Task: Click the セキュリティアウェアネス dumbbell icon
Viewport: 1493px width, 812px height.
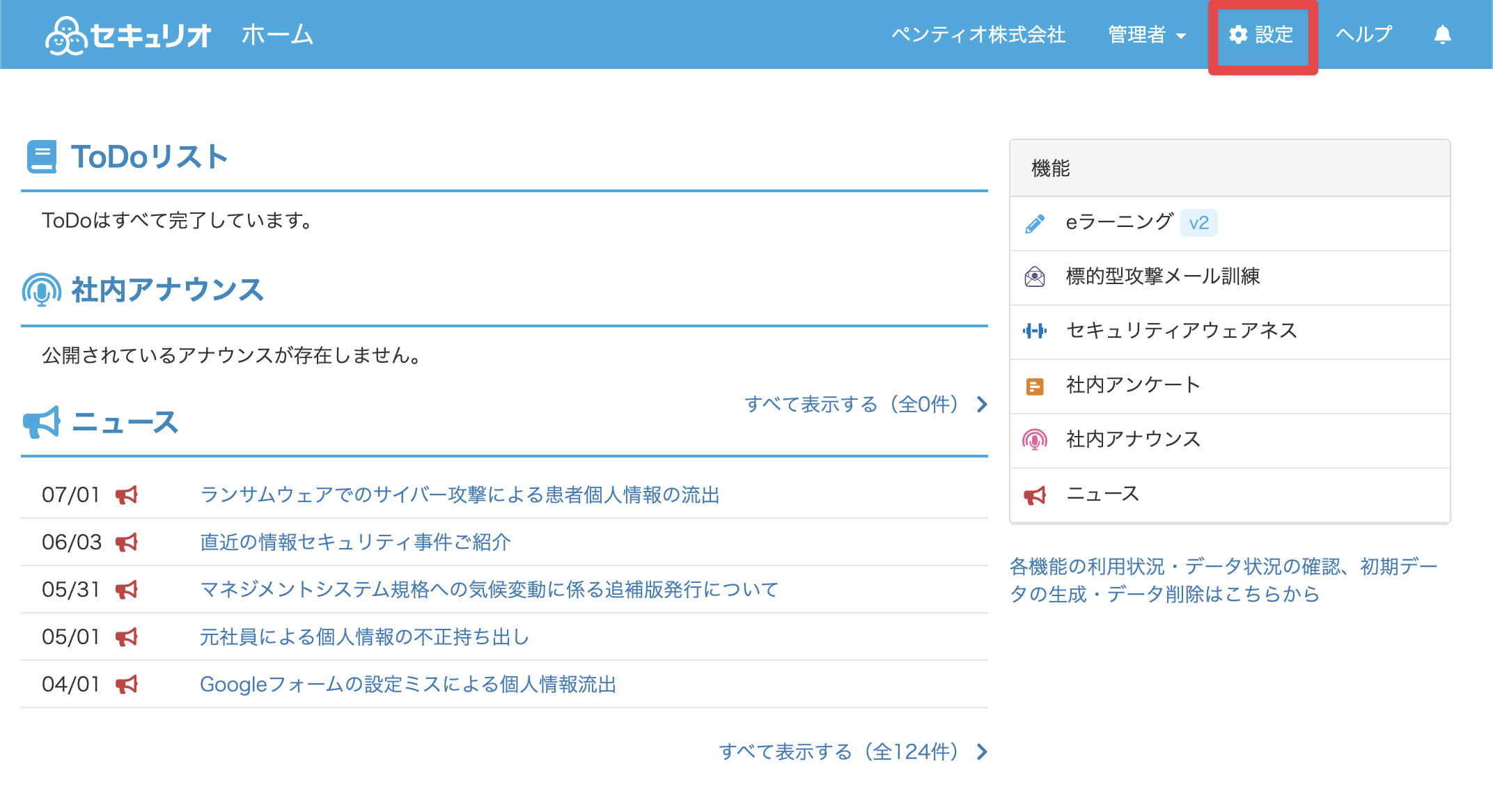Action: point(1035,331)
